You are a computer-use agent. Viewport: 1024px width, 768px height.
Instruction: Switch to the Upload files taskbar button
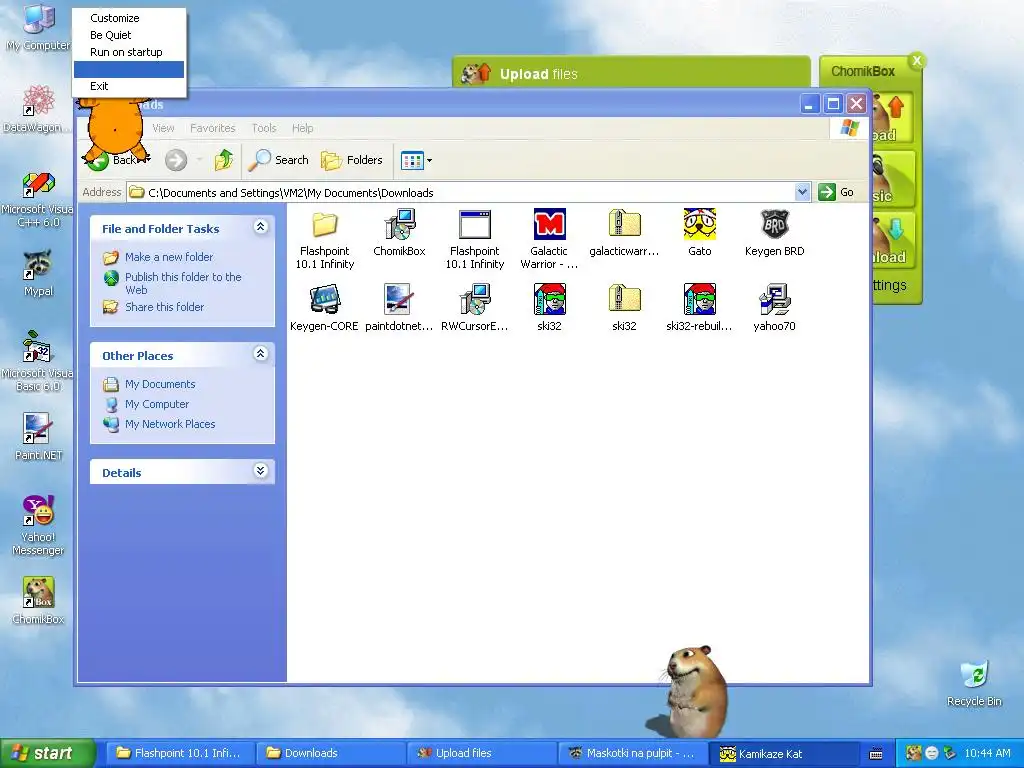pyautogui.click(x=481, y=753)
